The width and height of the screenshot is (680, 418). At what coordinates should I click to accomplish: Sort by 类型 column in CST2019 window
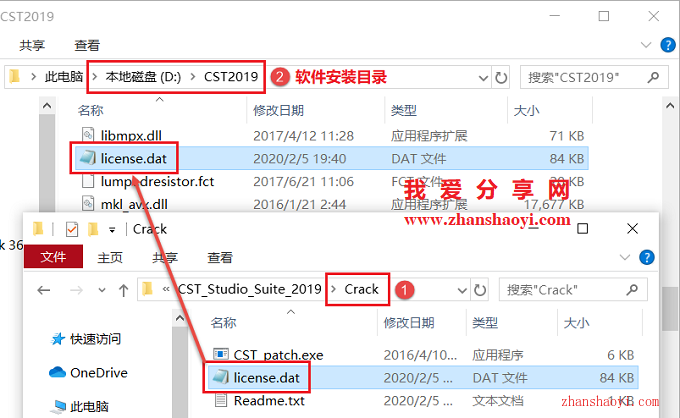coord(403,111)
